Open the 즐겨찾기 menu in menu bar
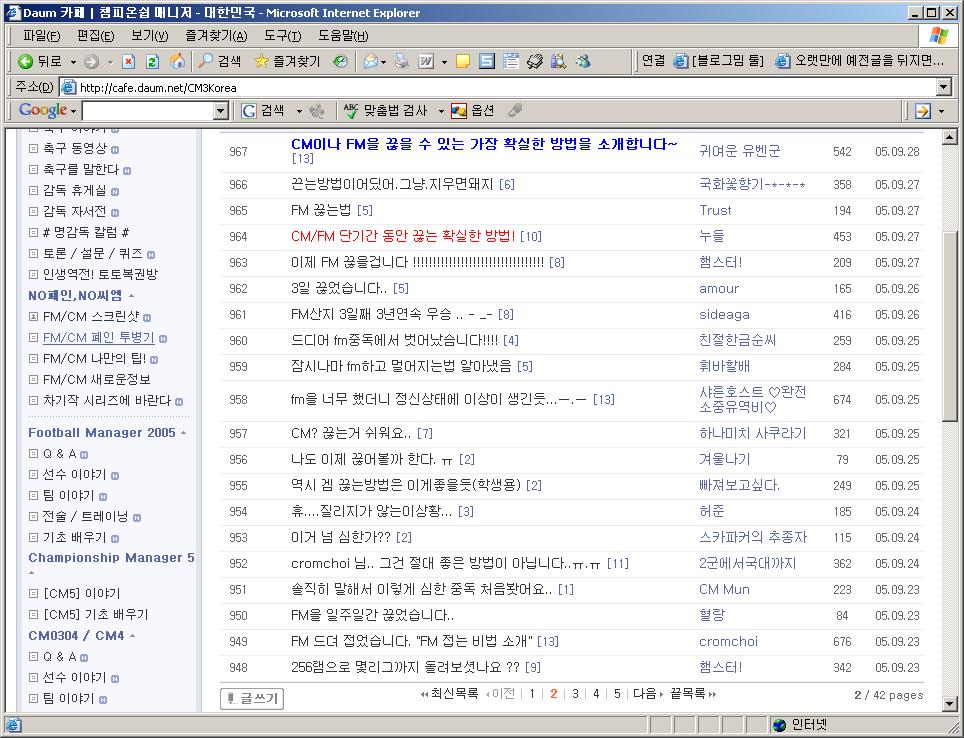This screenshot has width=964, height=738. (216, 36)
